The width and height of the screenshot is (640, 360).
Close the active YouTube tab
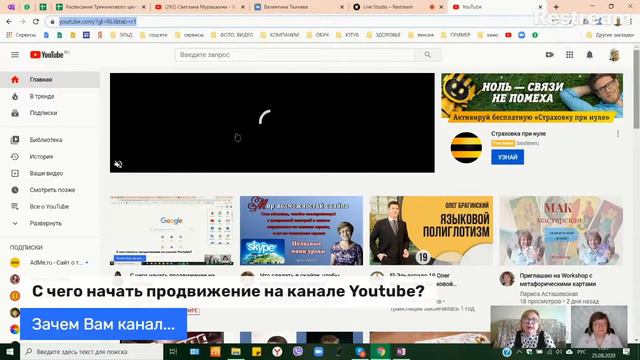point(540,7)
